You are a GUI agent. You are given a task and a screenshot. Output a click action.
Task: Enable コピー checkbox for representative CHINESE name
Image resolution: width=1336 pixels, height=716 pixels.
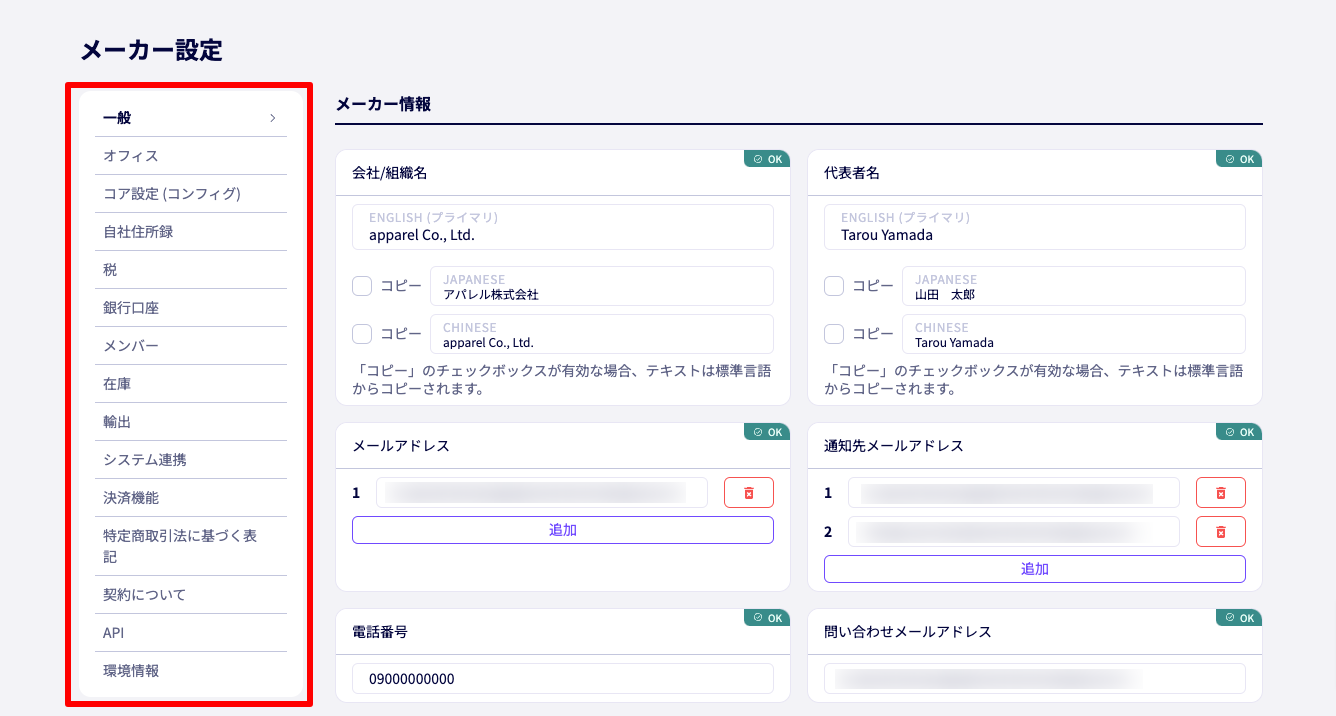(834, 334)
